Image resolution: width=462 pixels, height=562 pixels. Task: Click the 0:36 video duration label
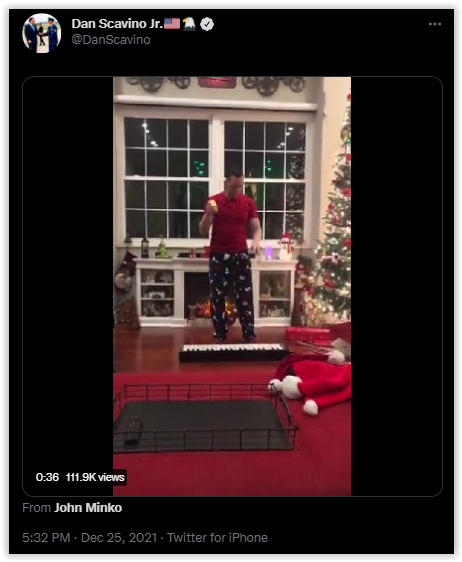[x=47, y=477]
